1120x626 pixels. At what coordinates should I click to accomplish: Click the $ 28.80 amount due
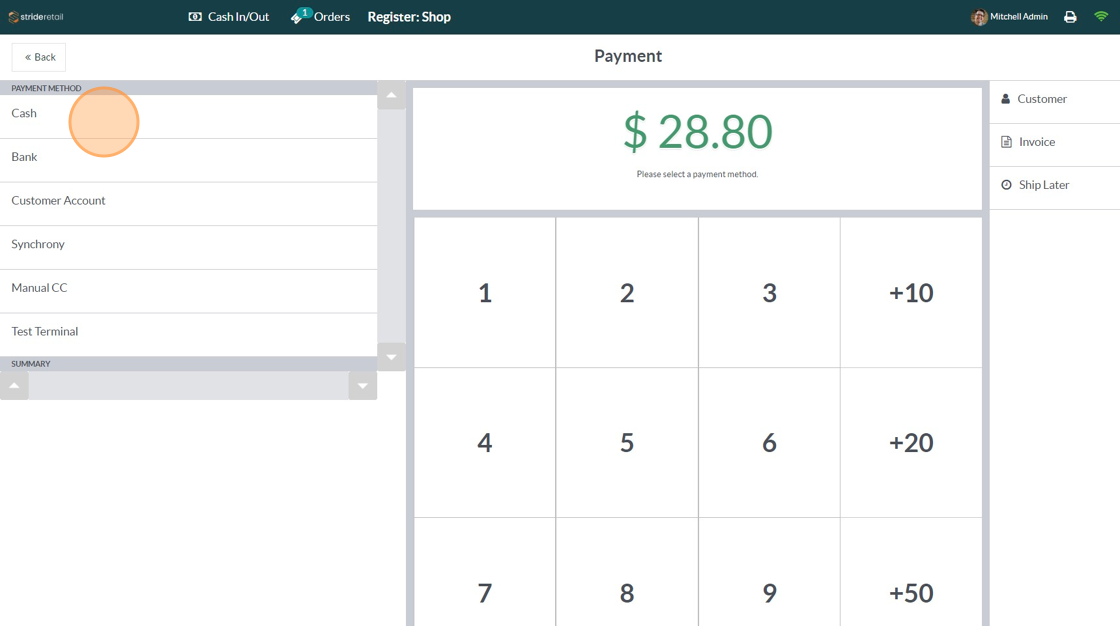[x=698, y=131]
